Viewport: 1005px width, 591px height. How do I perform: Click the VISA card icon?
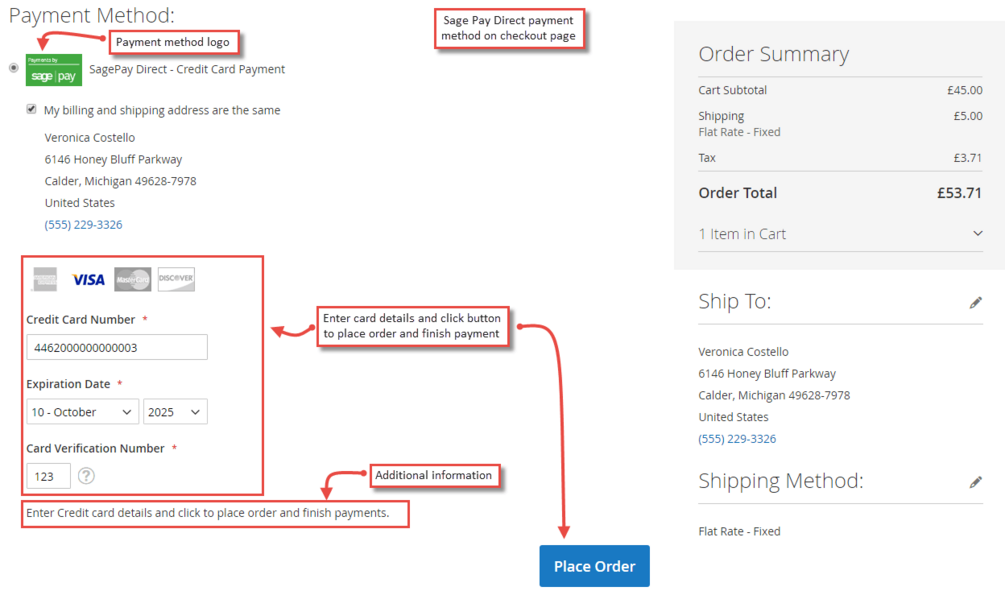pyautogui.click(x=88, y=279)
